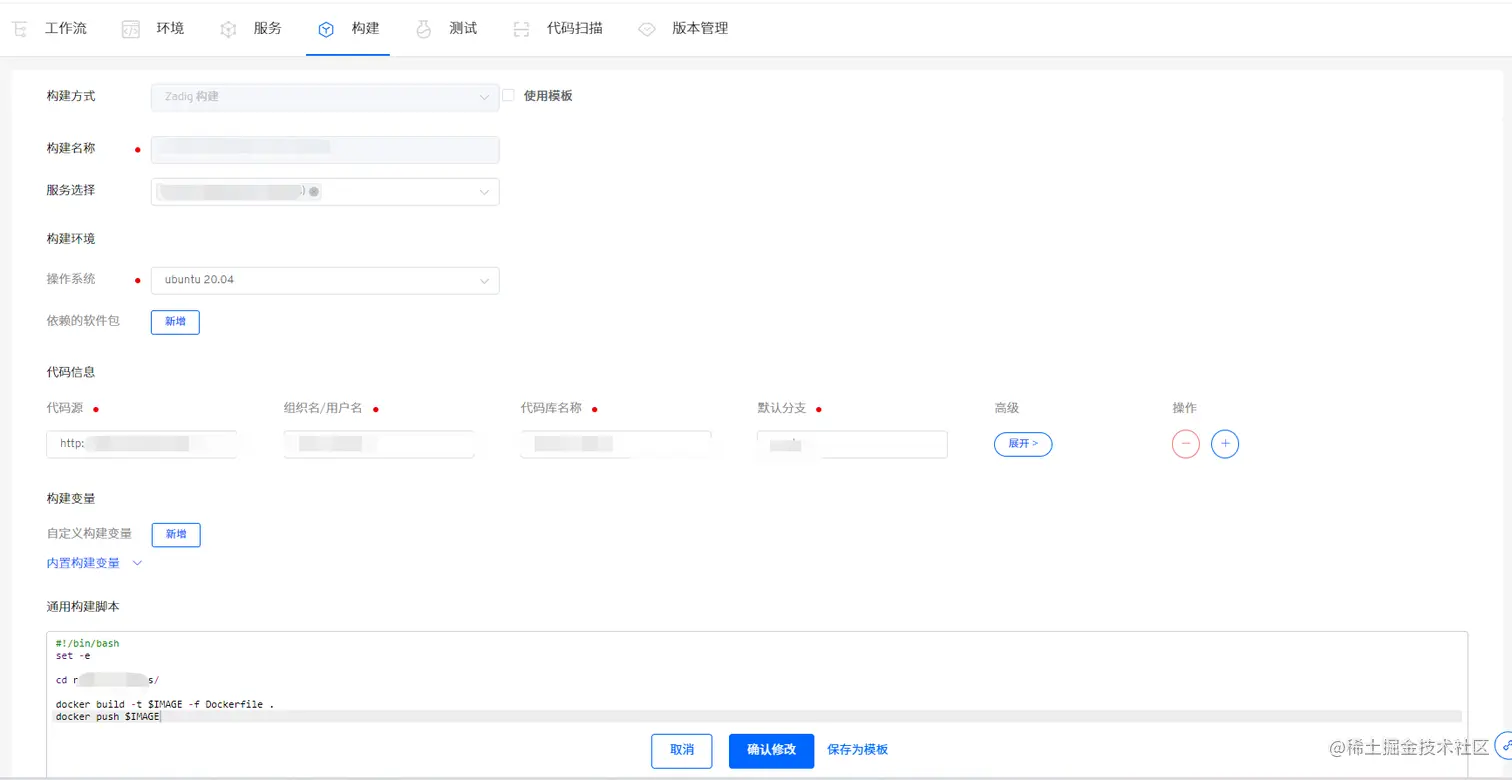
Task: Open the 构建方式 dropdown
Action: coord(325,97)
